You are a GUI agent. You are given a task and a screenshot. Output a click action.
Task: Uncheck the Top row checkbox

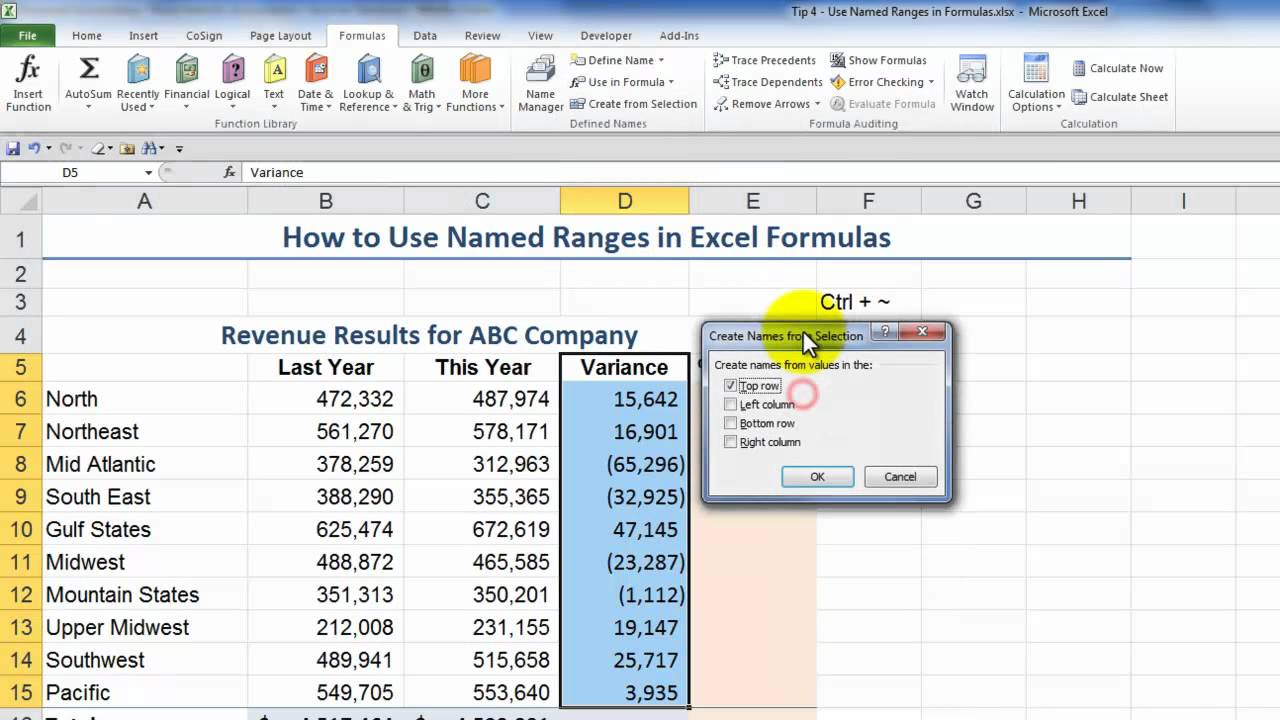[731, 386]
